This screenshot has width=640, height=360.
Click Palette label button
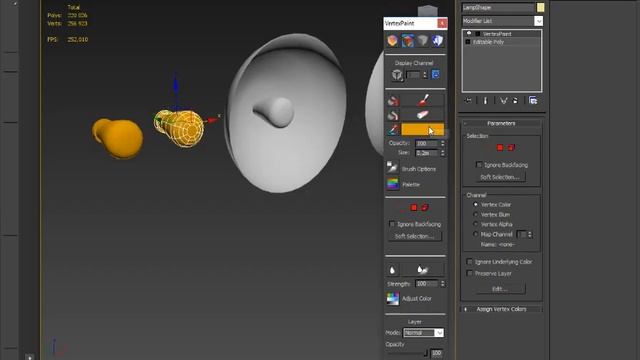click(411, 184)
